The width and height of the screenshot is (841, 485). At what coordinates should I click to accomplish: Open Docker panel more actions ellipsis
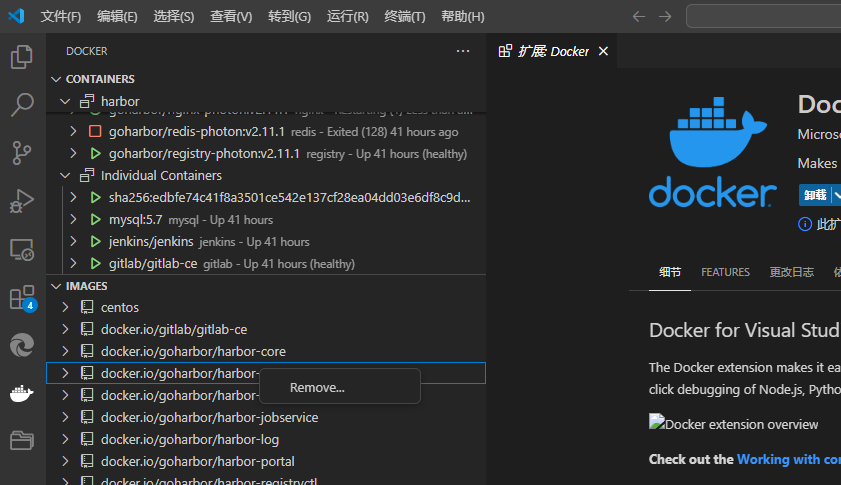(463, 51)
